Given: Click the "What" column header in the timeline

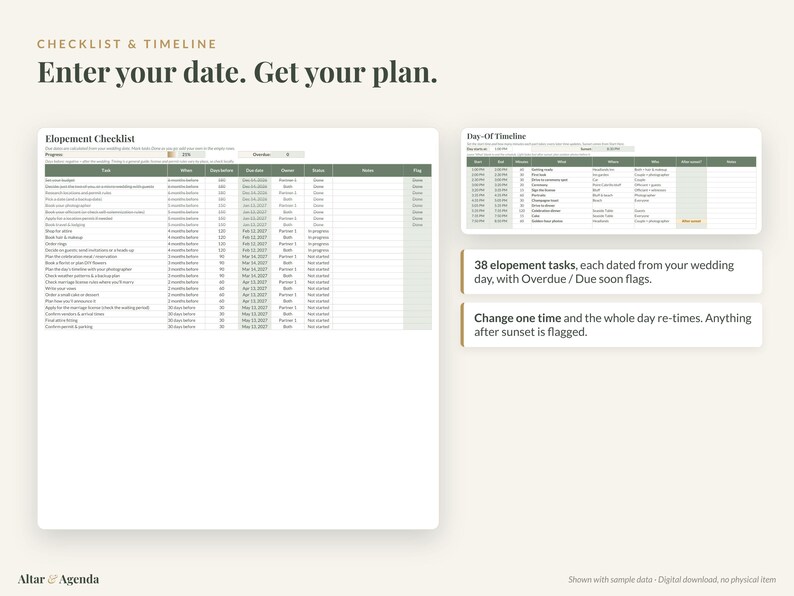Looking at the screenshot, I should tap(562, 162).
